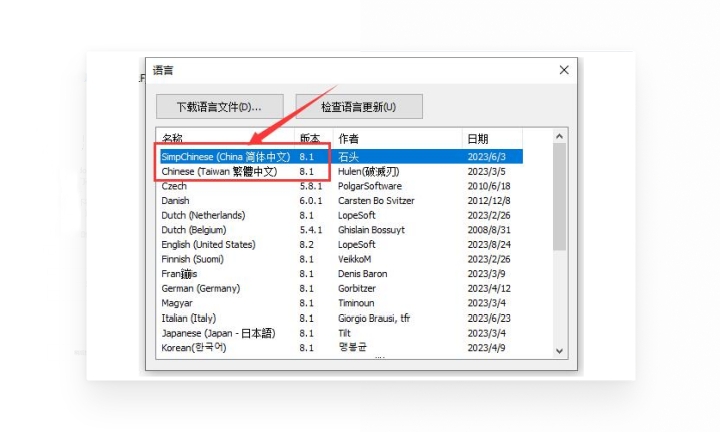Click date 2023/6/23 cell
720x432 pixels.
[x=489, y=318]
